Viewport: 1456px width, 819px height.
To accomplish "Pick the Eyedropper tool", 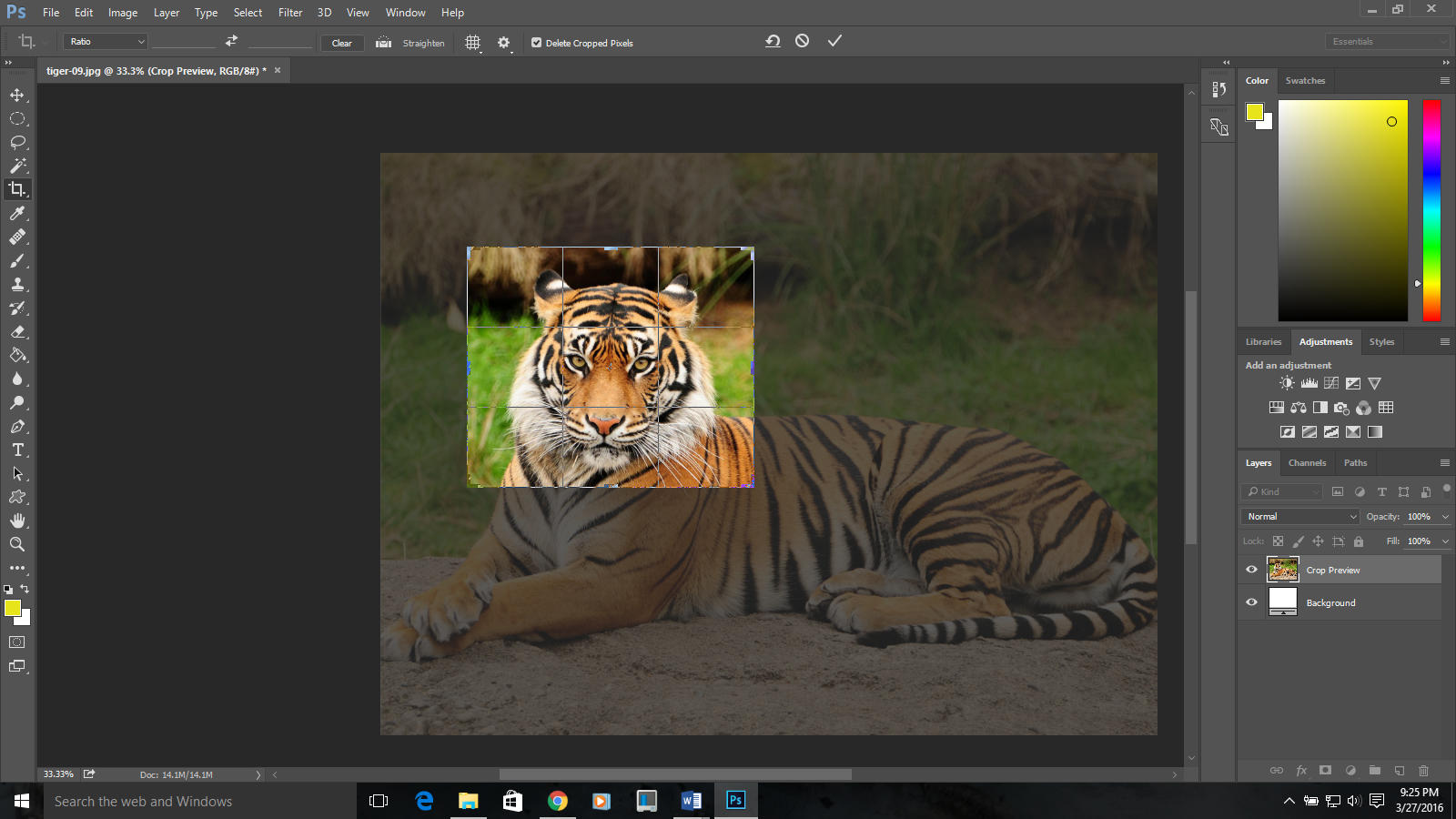I will pos(18,214).
